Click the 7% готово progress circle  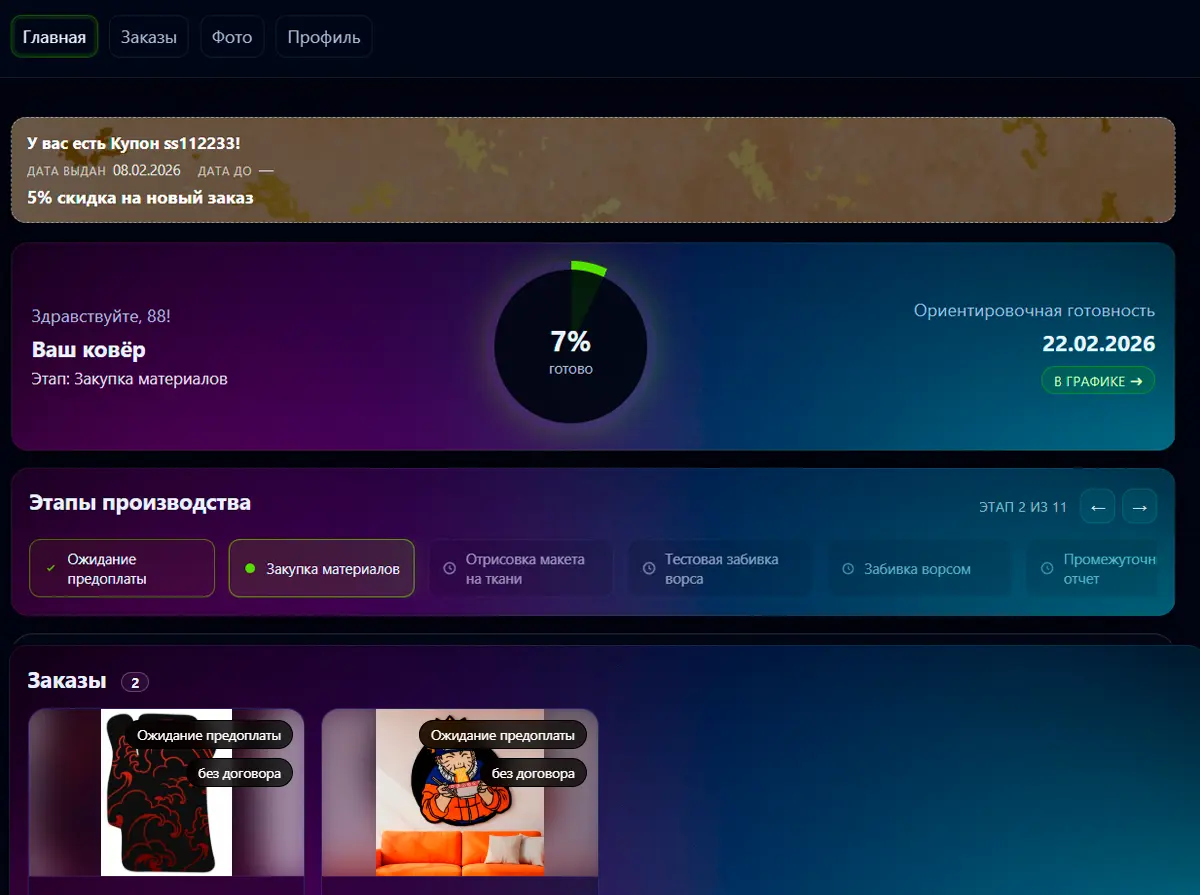(571, 346)
